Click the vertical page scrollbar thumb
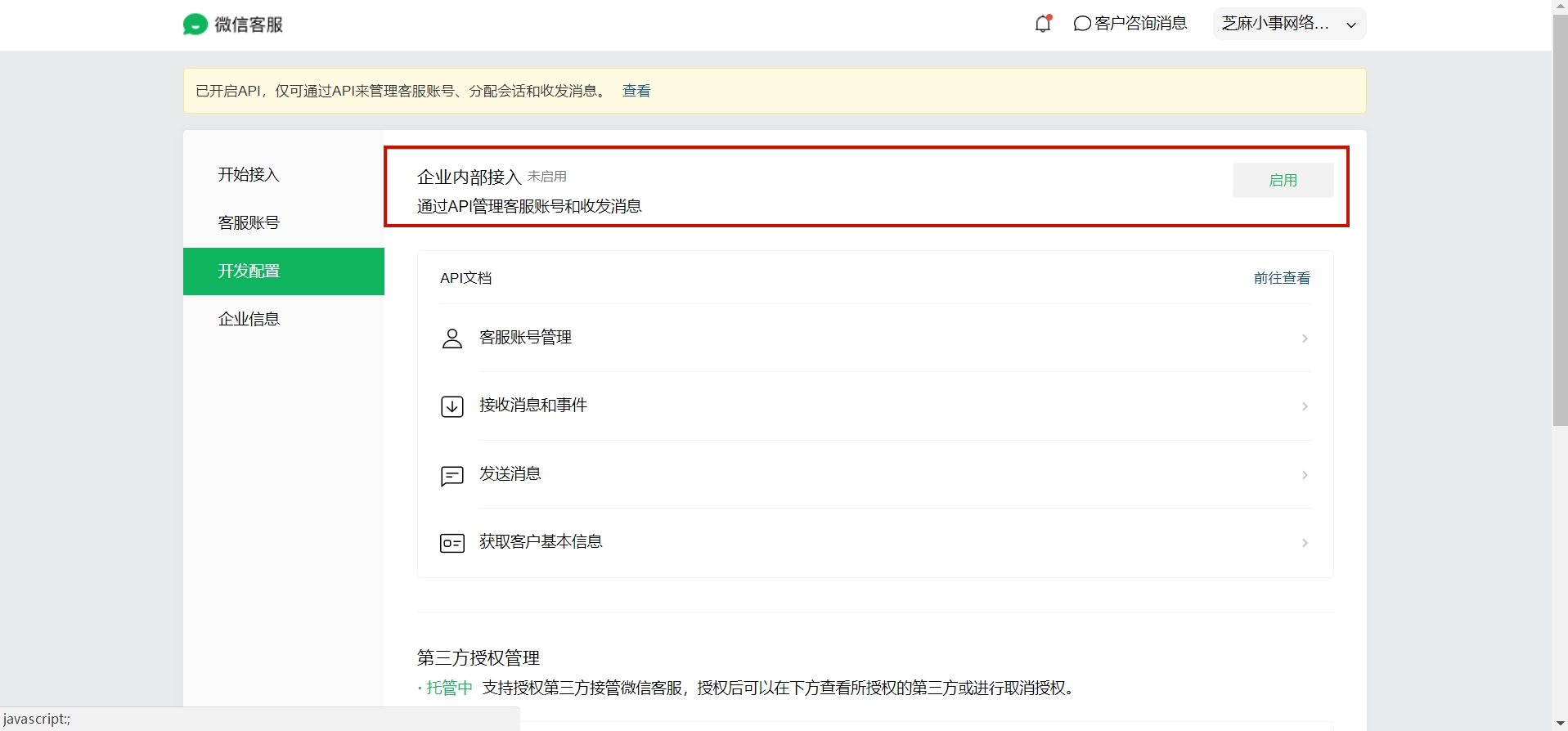Screen dimensions: 1568x731 click(x=1560, y=221)
